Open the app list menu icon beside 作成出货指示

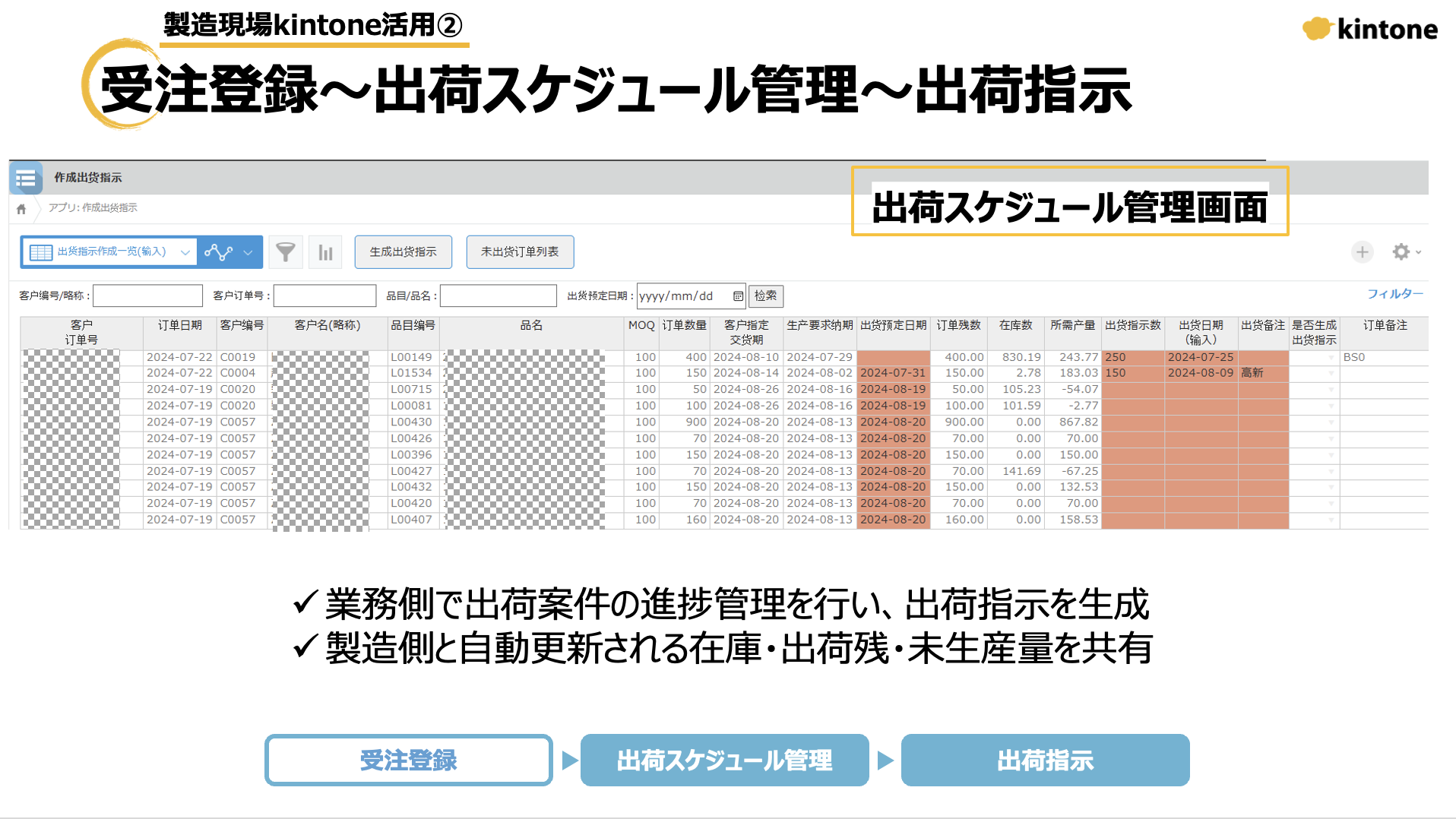pyautogui.click(x=26, y=179)
